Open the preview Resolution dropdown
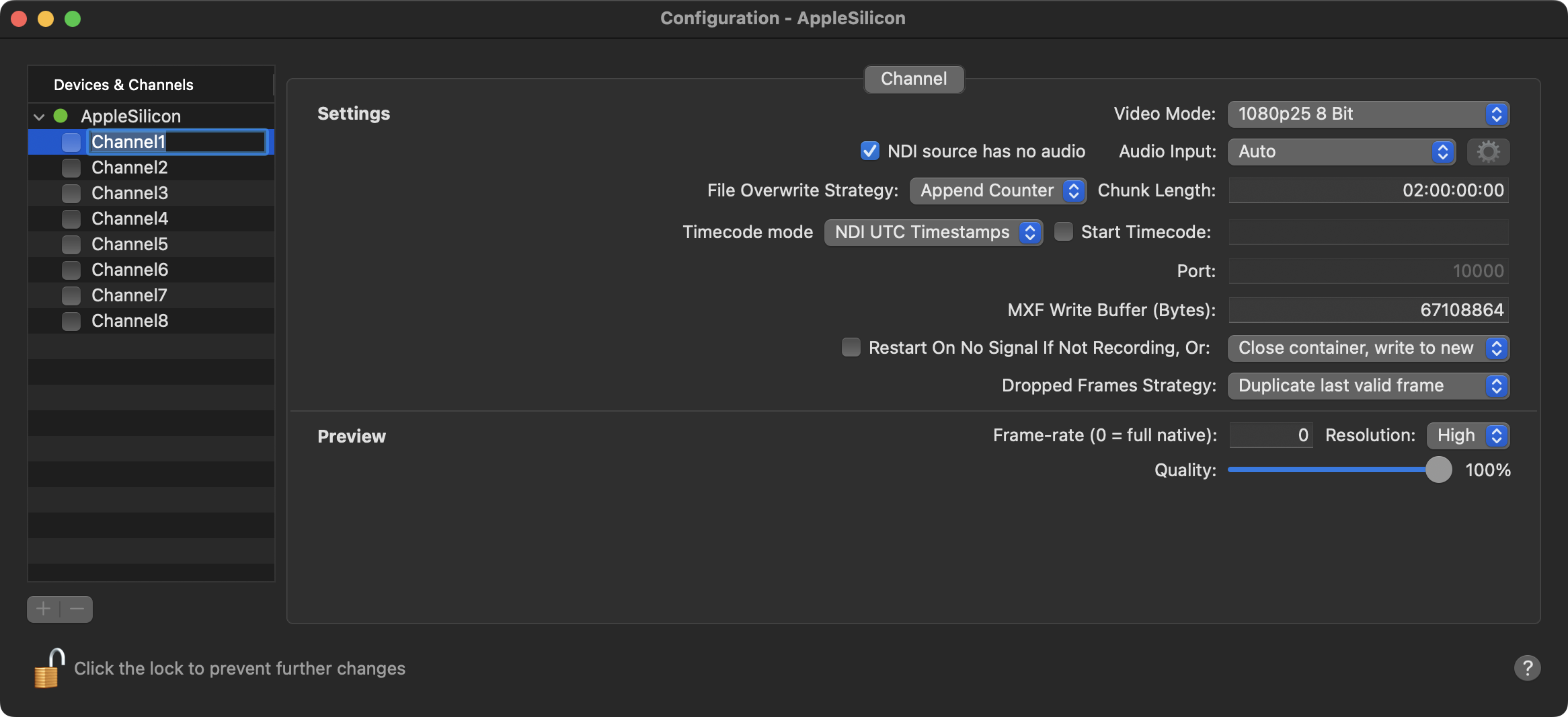 point(1468,436)
